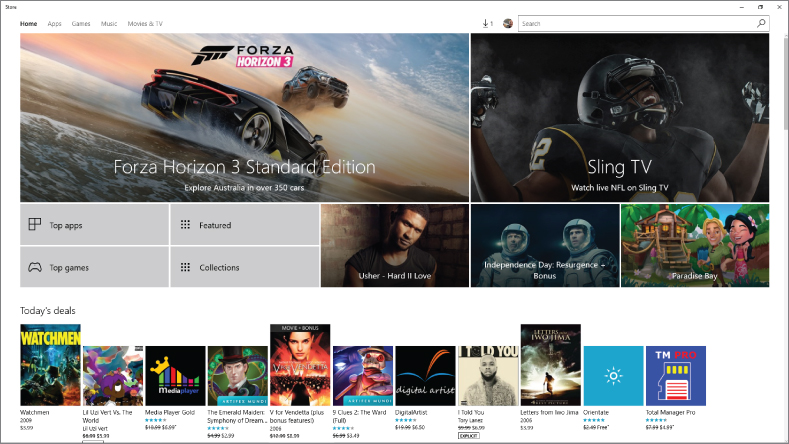The width and height of the screenshot is (789, 444).
Task: Open the Forza Horizon 3 Standard Edition banner
Action: [x=245, y=118]
